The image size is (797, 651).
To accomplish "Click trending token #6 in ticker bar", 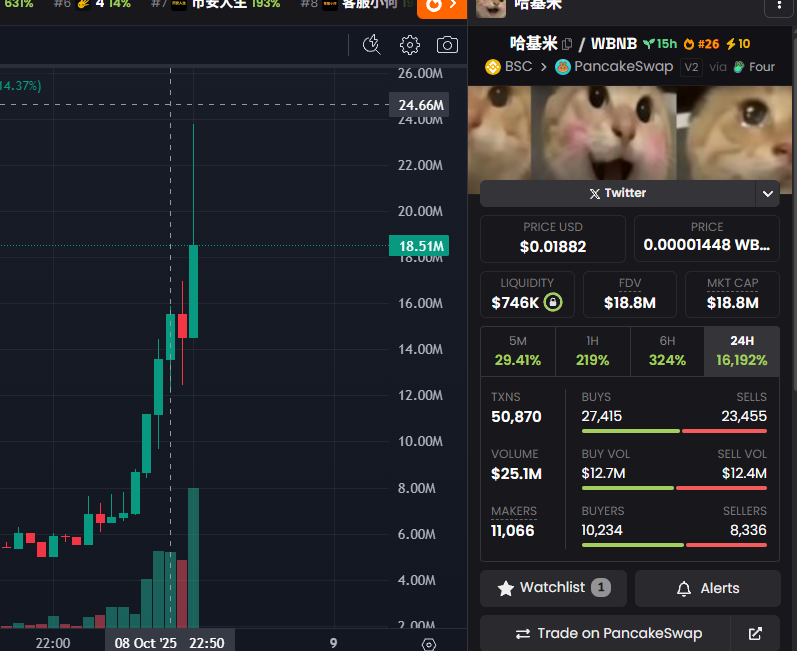I will tap(92, 4).
